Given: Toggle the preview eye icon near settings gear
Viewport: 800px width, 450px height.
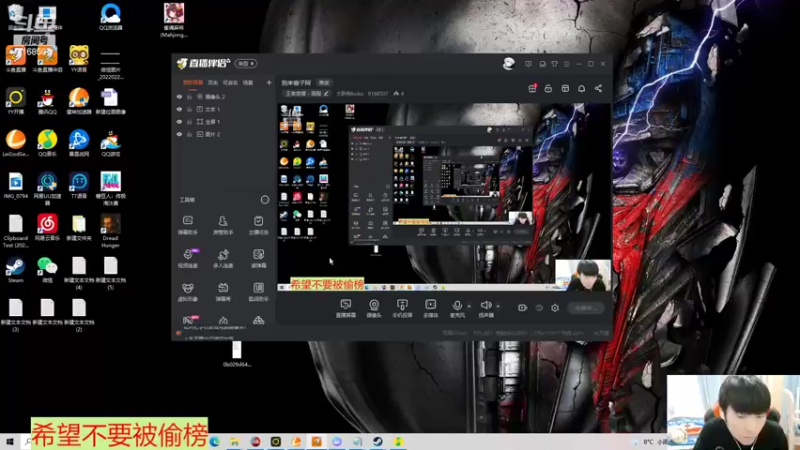Looking at the screenshot, I should click(539, 308).
